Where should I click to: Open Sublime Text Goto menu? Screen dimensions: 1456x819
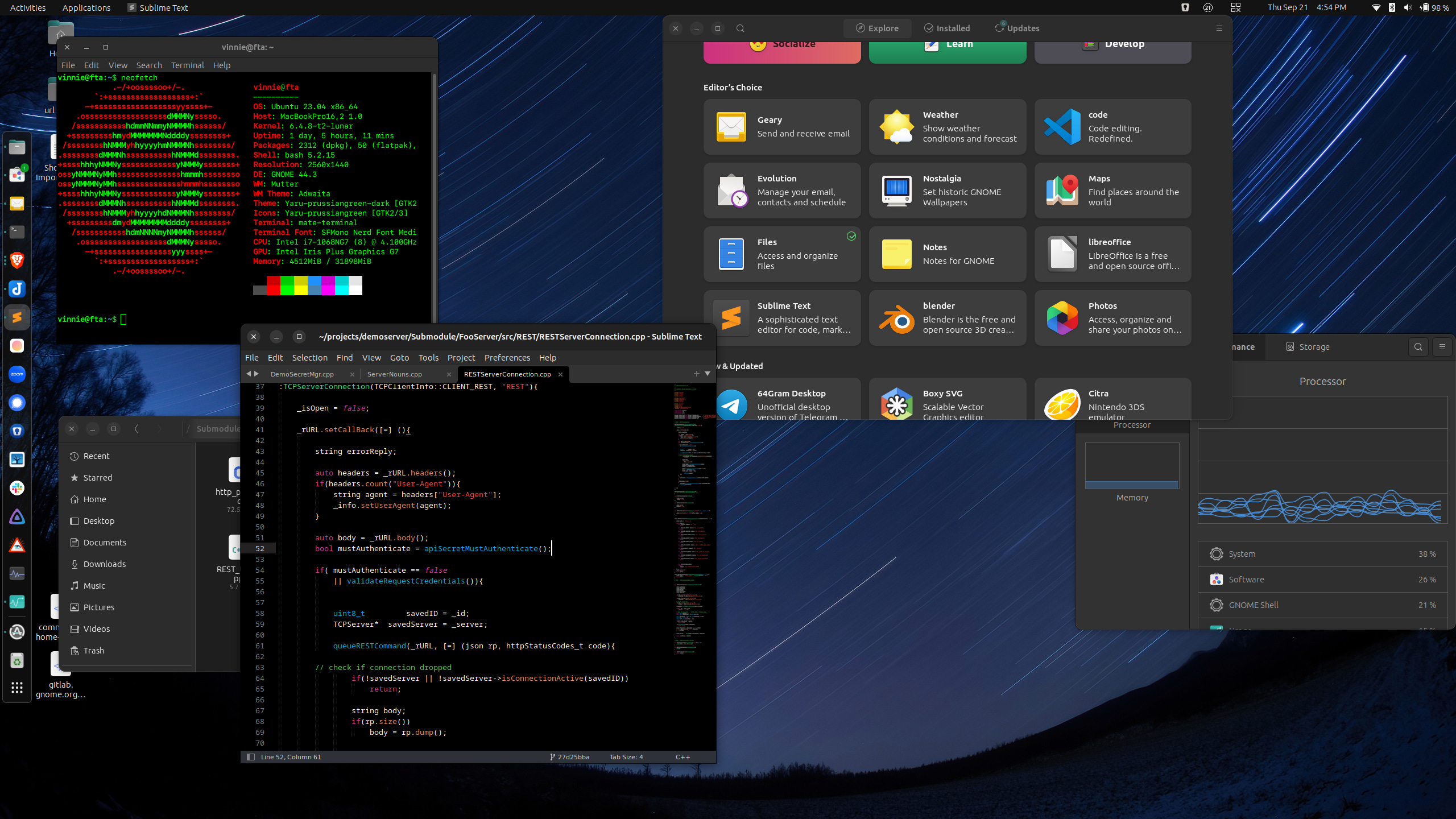coord(399,358)
